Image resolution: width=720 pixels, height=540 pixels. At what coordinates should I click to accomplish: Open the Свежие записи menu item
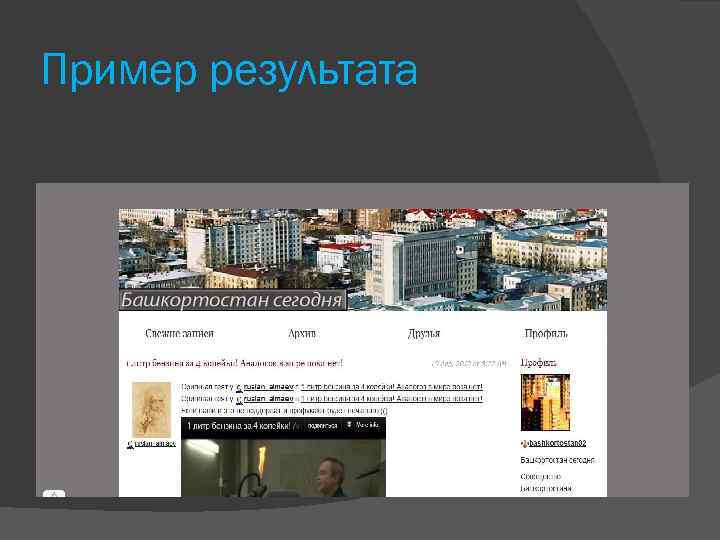(180, 333)
